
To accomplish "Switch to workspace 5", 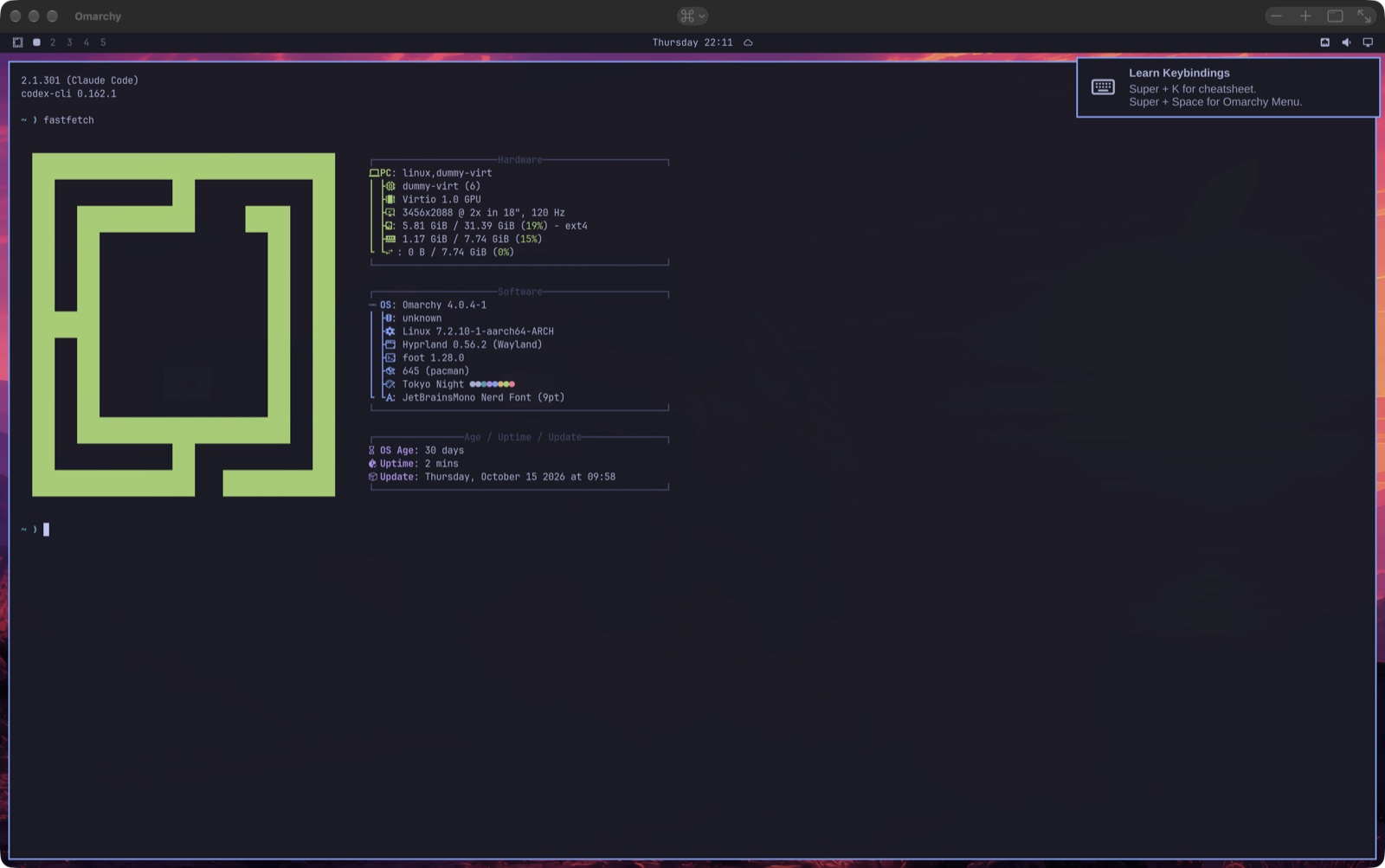I will (x=103, y=42).
